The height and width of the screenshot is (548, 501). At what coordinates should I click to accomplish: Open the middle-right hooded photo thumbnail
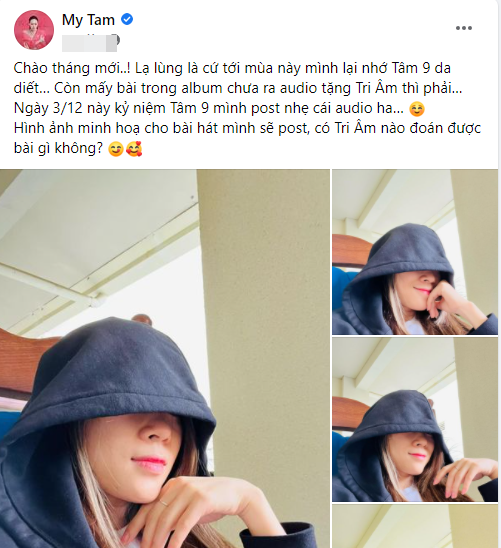415,419
